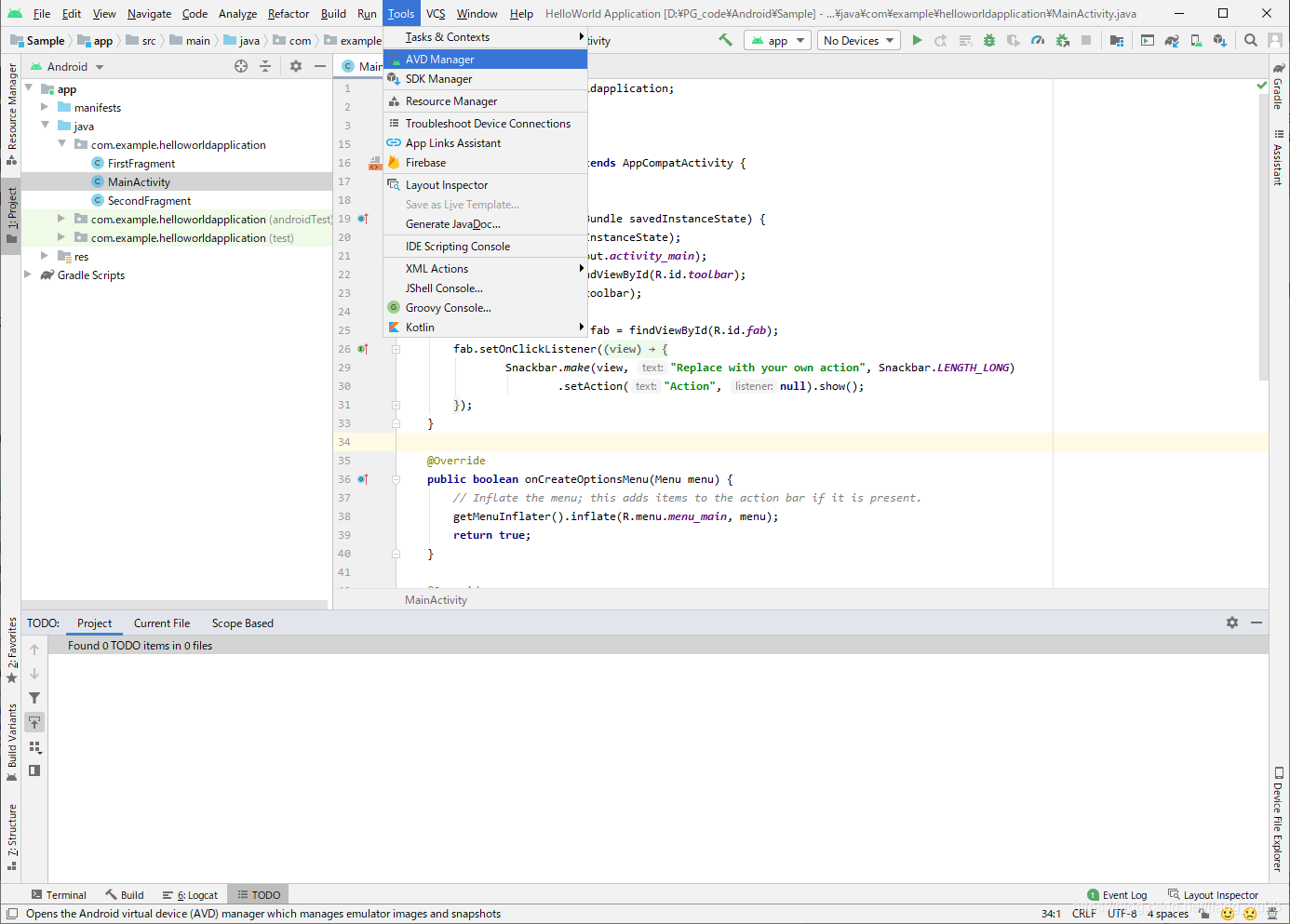Click SDK Manager icon in top toolbar
Screen dimensions: 1290x924
pos(1220,40)
